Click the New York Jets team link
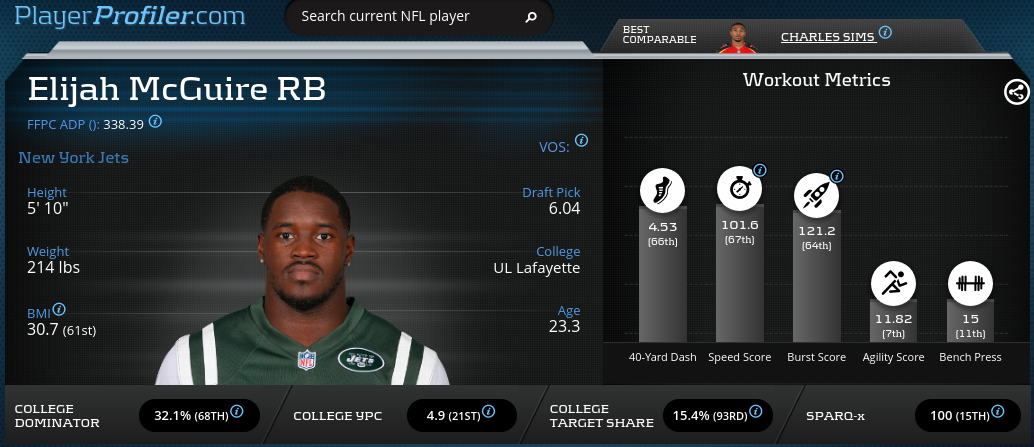 [x=73, y=158]
